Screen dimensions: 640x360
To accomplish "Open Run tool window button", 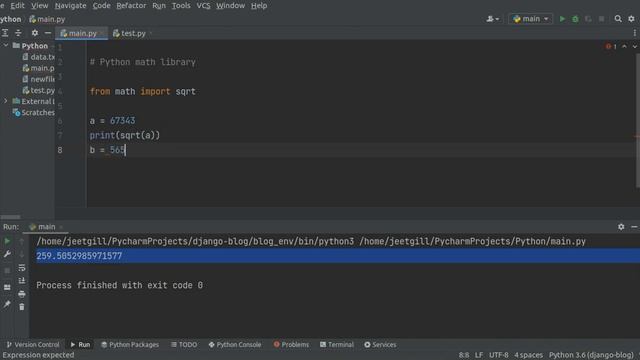I will [80, 344].
